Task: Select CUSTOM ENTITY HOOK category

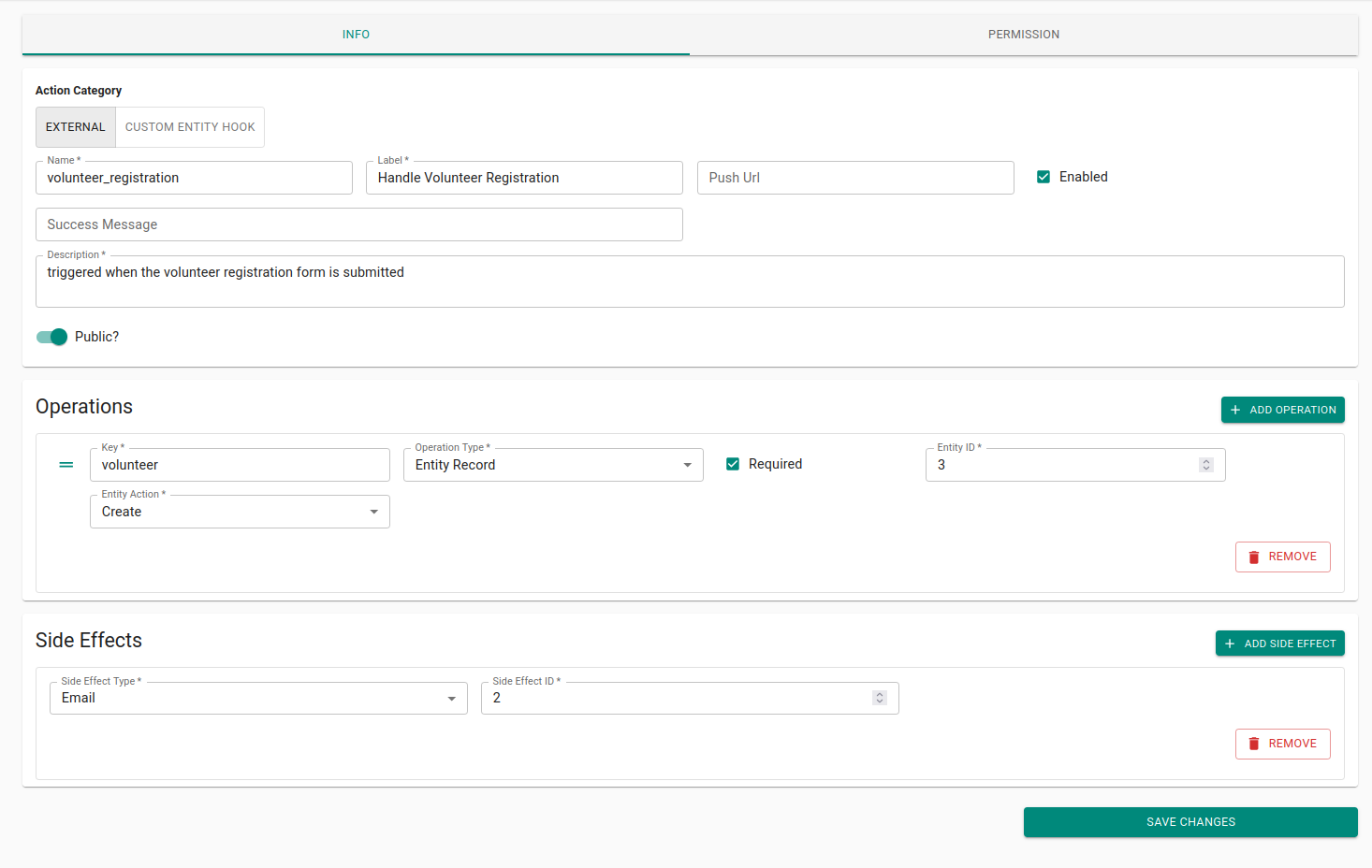Action: coord(190,127)
